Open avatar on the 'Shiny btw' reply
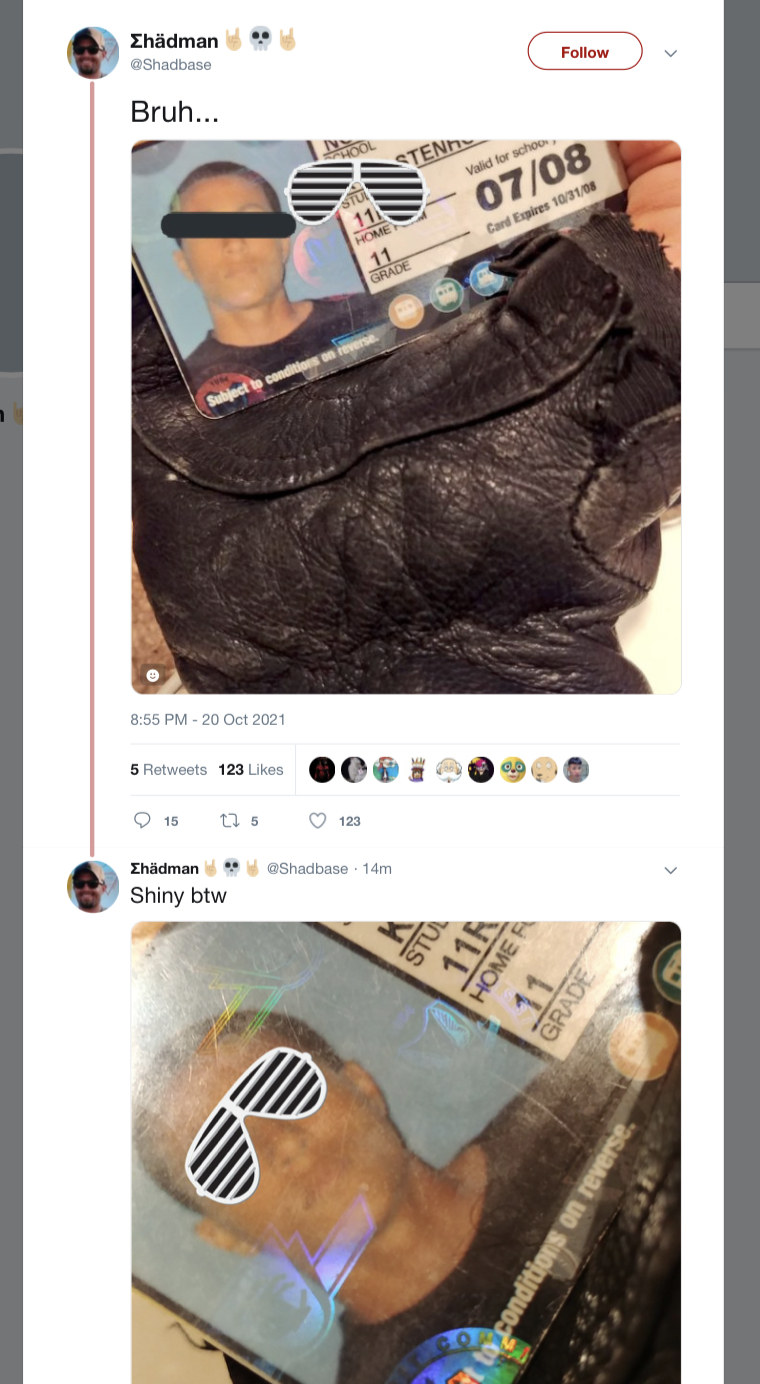The height and width of the screenshot is (1384, 760). pos(93,886)
